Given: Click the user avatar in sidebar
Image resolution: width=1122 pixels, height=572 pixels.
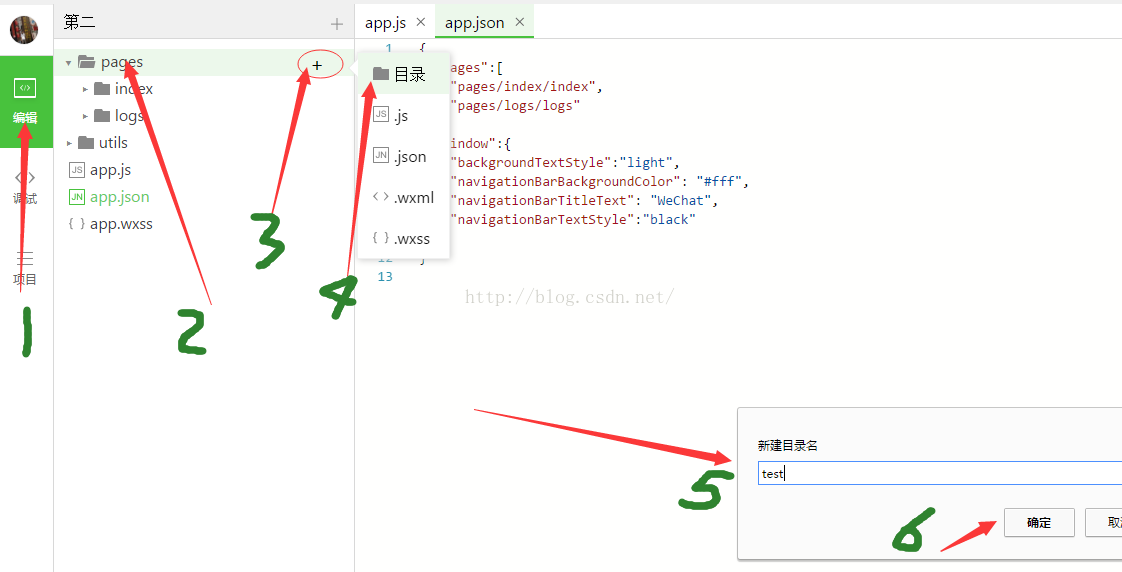Looking at the screenshot, I should click(24, 29).
